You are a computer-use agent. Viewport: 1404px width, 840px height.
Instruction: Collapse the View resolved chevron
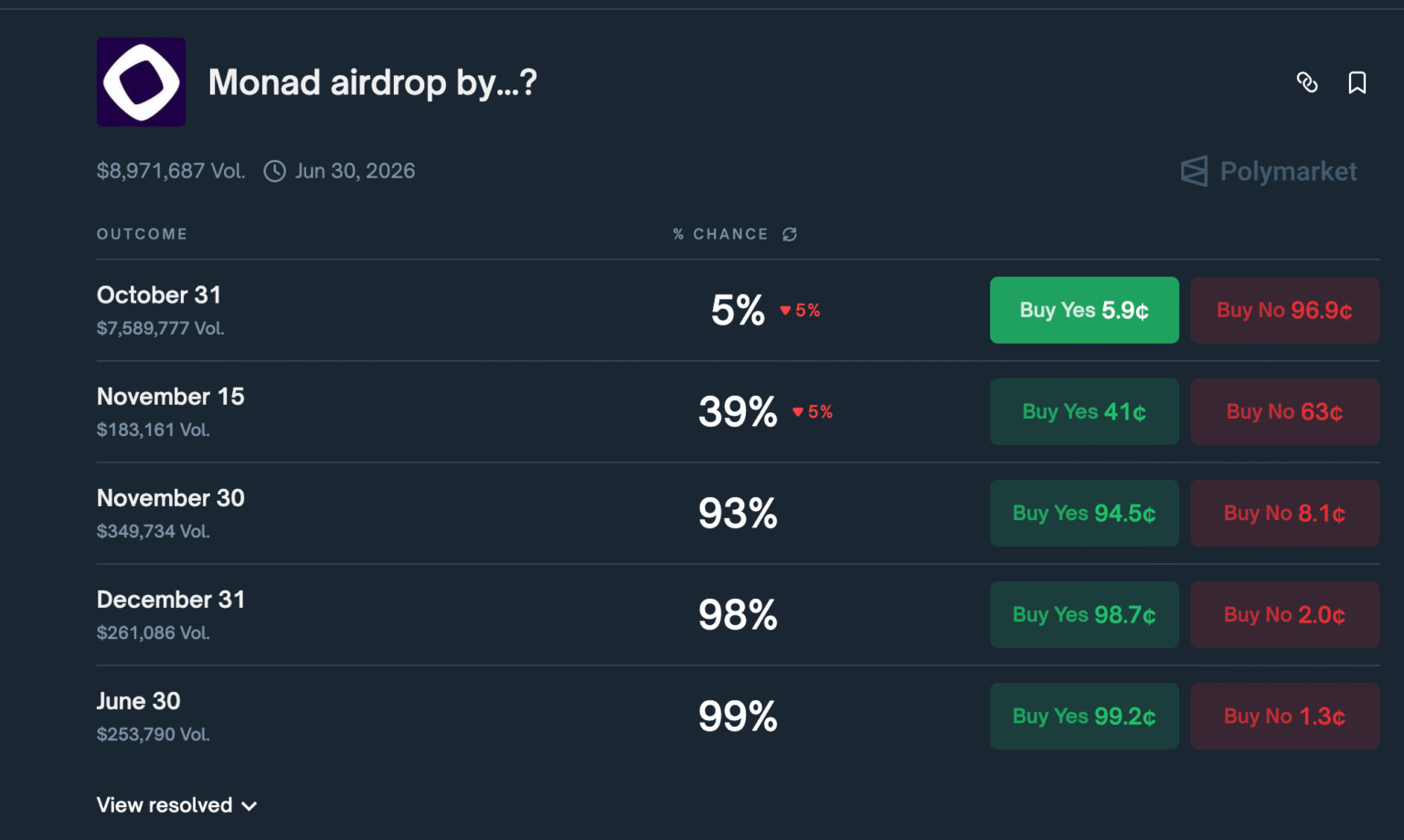pyautogui.click(x=250, y=806)
